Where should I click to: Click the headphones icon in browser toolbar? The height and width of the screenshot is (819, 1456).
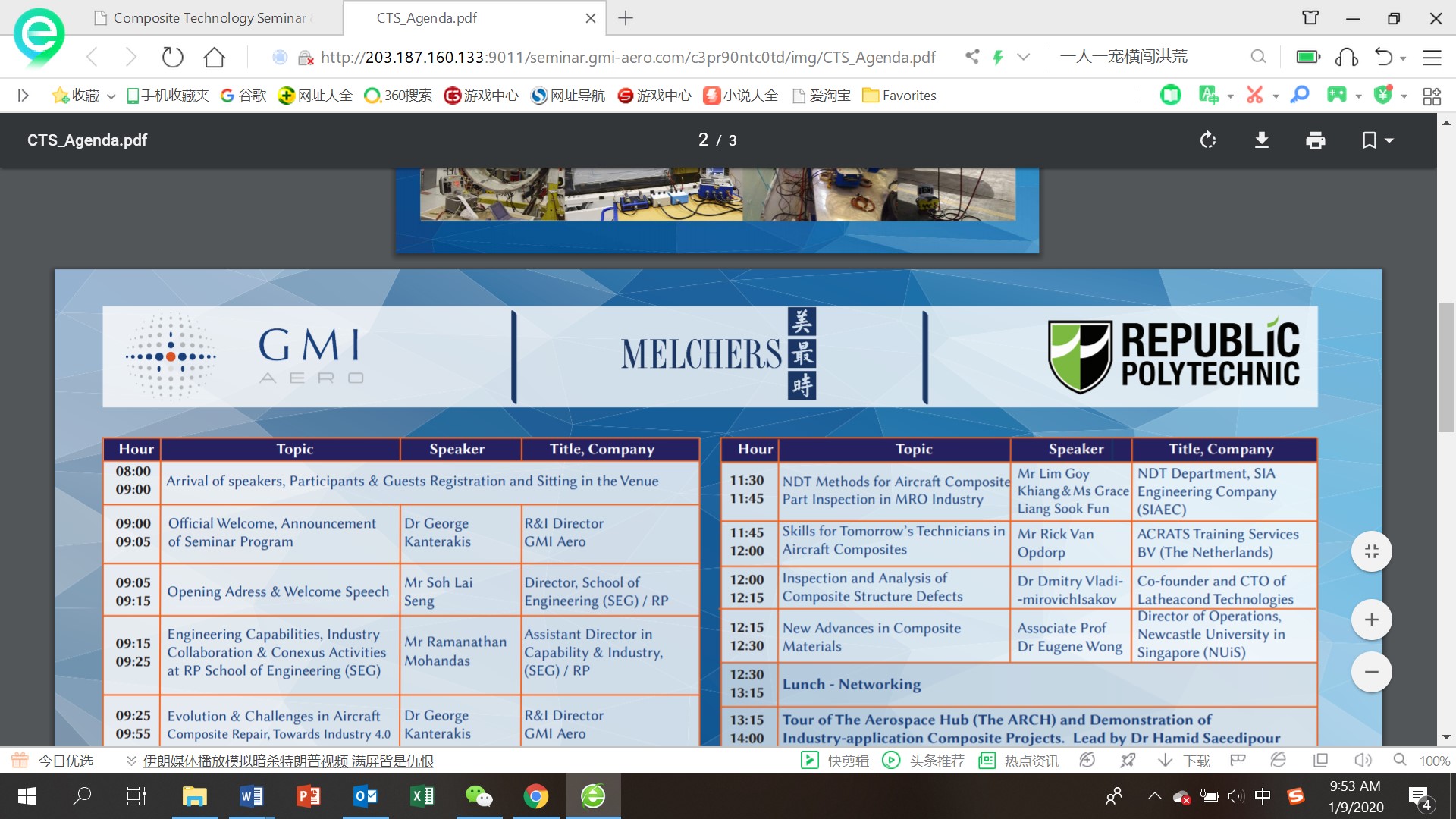(x=1346, y=57)
